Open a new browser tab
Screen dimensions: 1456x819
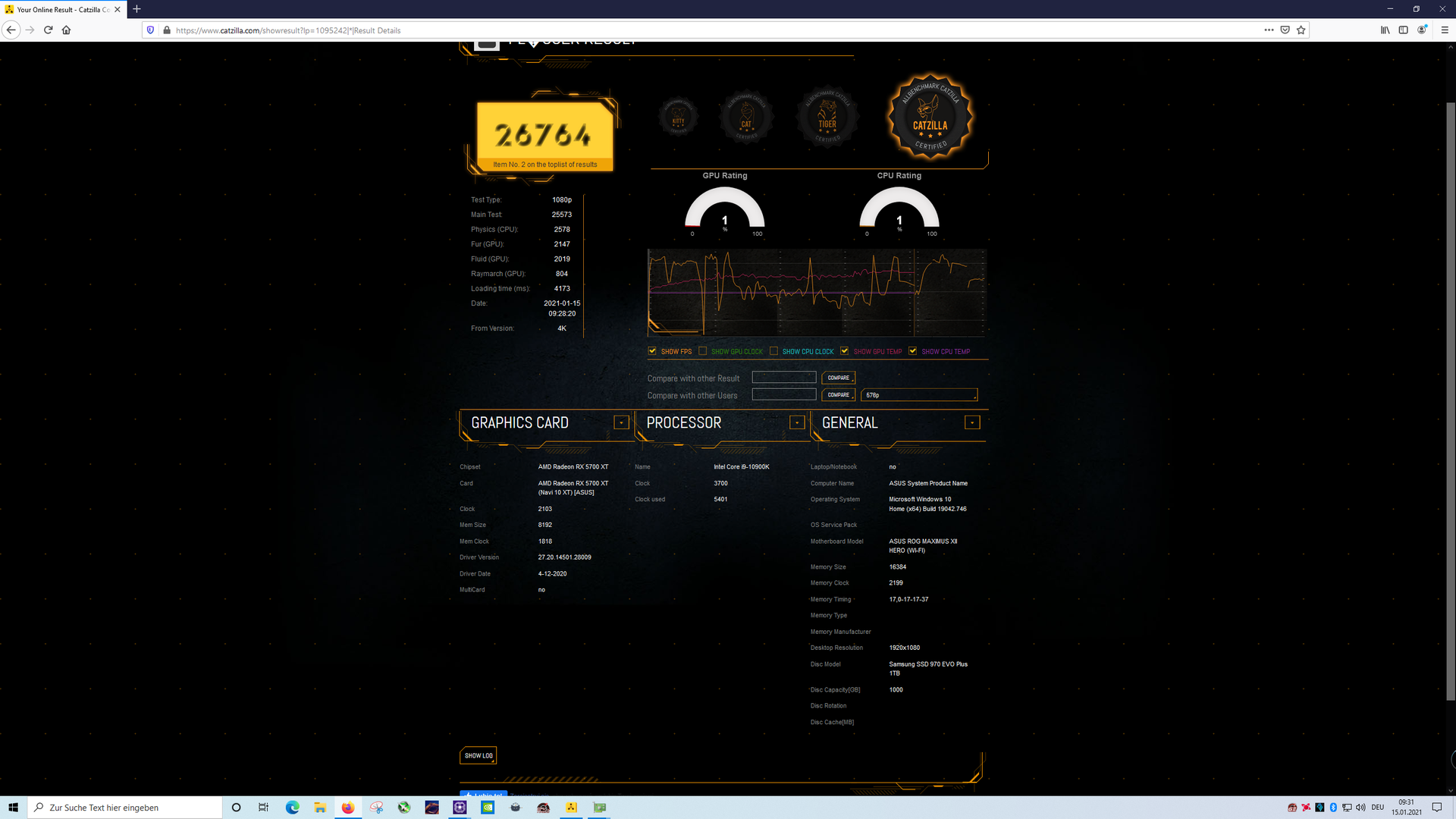click(x=136, y=9)
